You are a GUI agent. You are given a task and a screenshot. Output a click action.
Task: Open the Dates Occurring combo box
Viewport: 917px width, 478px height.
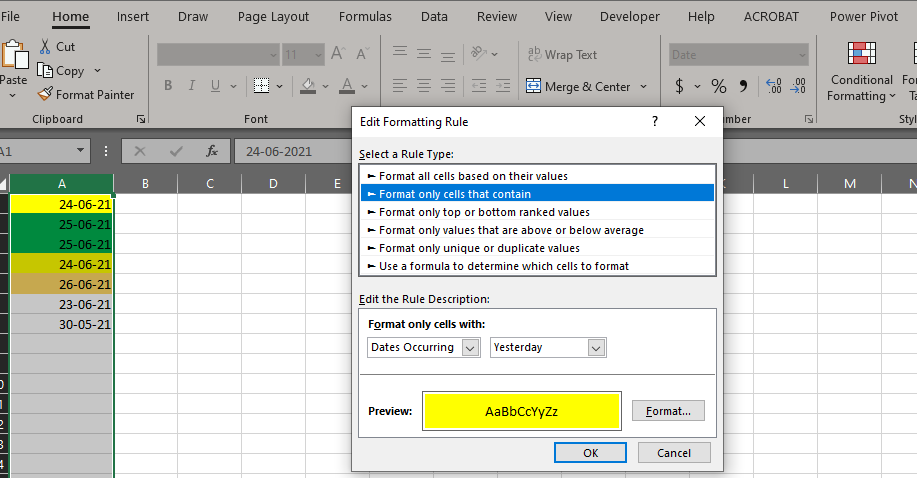click(x=424, y=348)
